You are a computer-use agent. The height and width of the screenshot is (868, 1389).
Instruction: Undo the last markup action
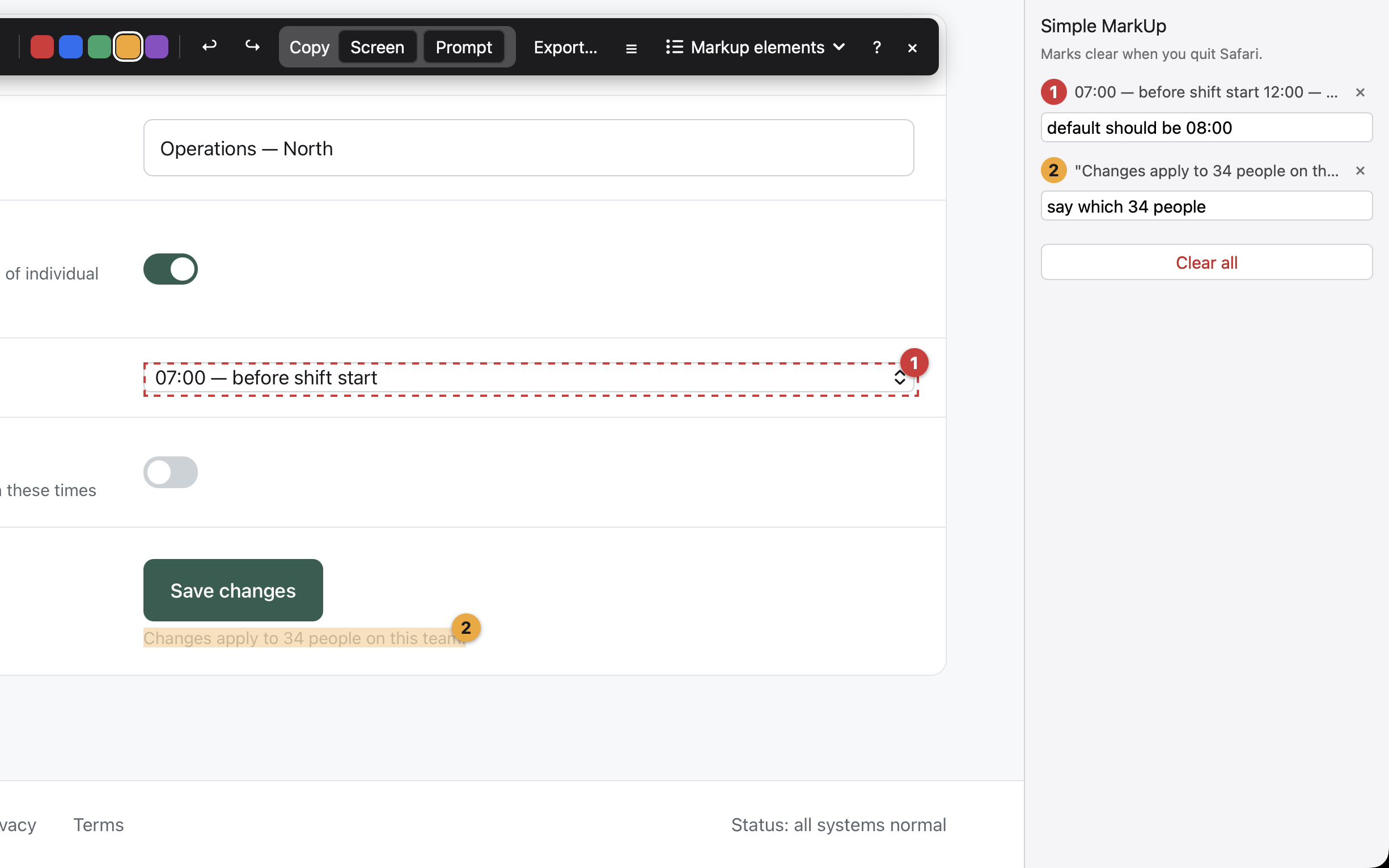point(210,46)
